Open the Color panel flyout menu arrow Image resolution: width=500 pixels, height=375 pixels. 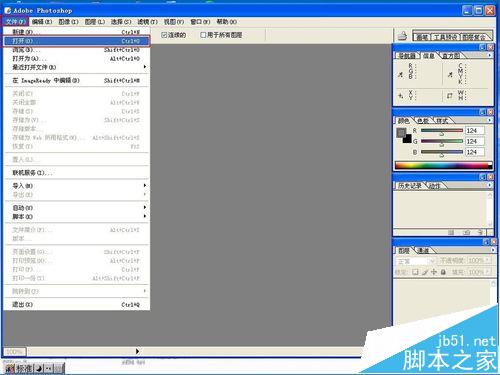tap(490, 120)
